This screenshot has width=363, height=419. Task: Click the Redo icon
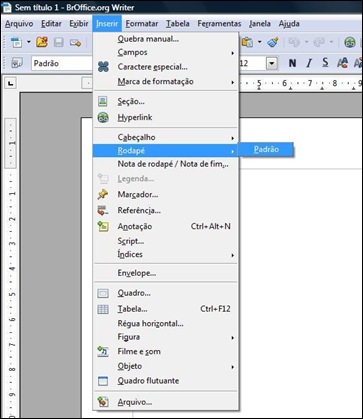click(x=319, y=42)
